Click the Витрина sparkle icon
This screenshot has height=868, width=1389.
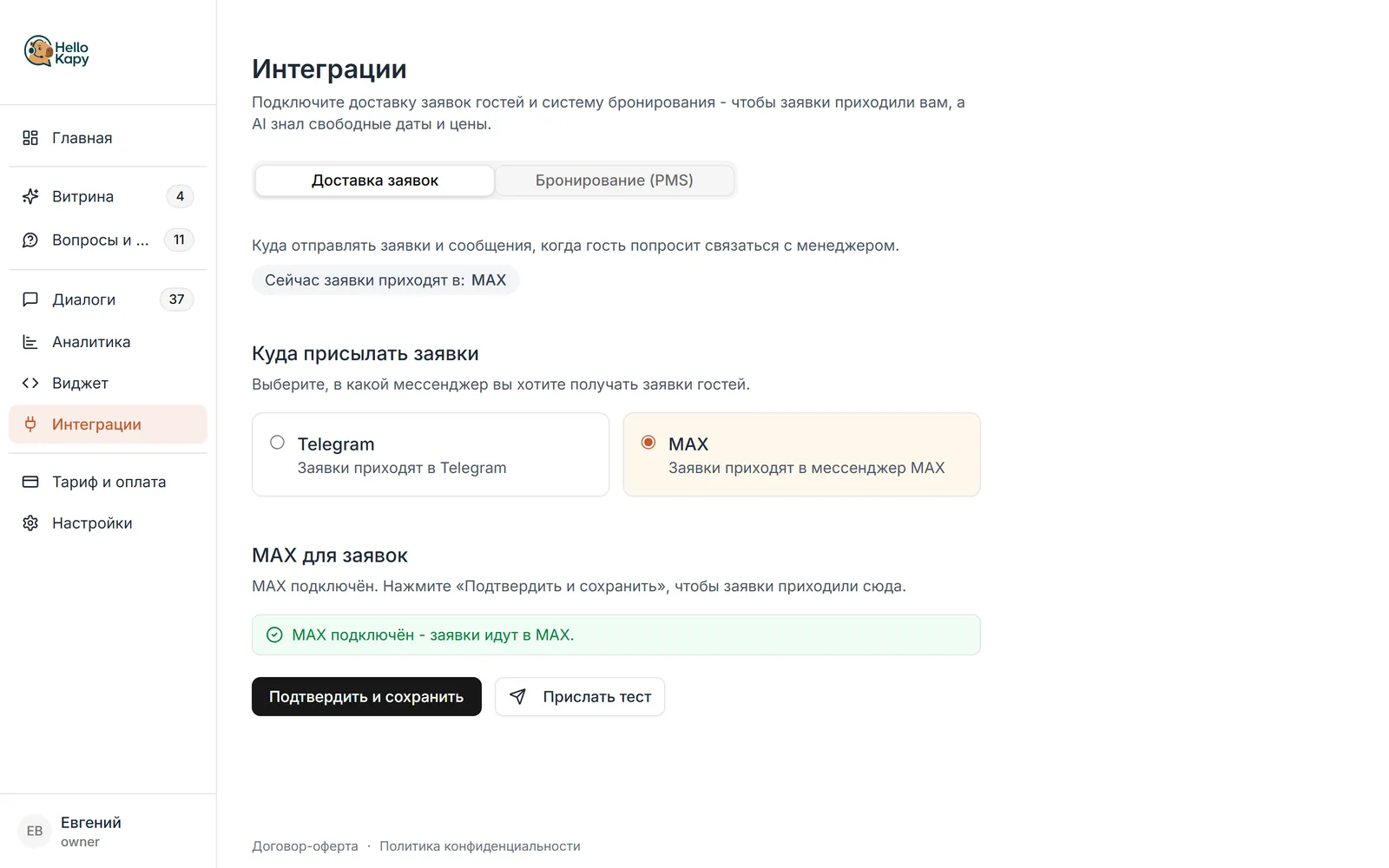point(30,196)
